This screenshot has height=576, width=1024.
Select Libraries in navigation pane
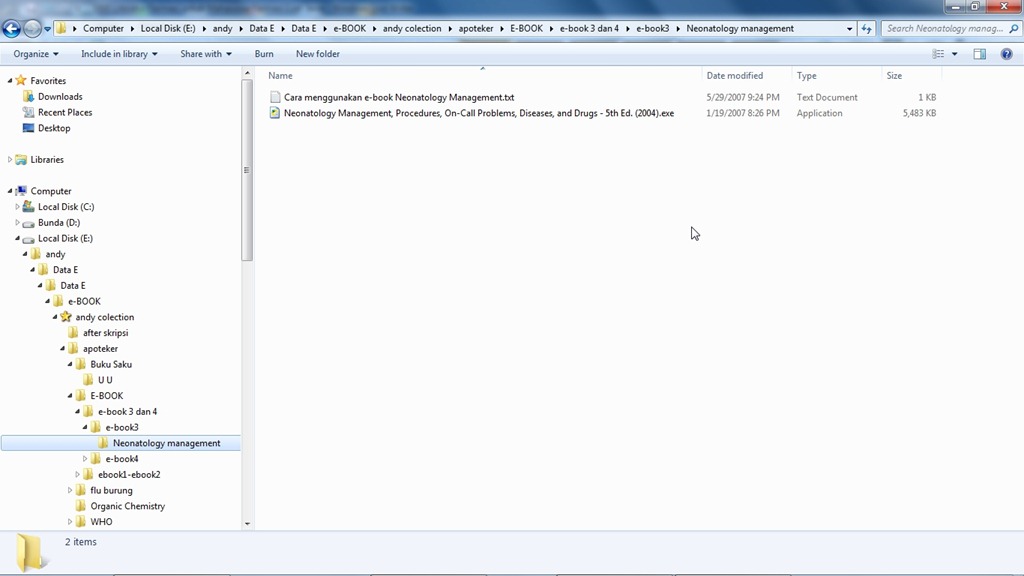coord(47,159)
